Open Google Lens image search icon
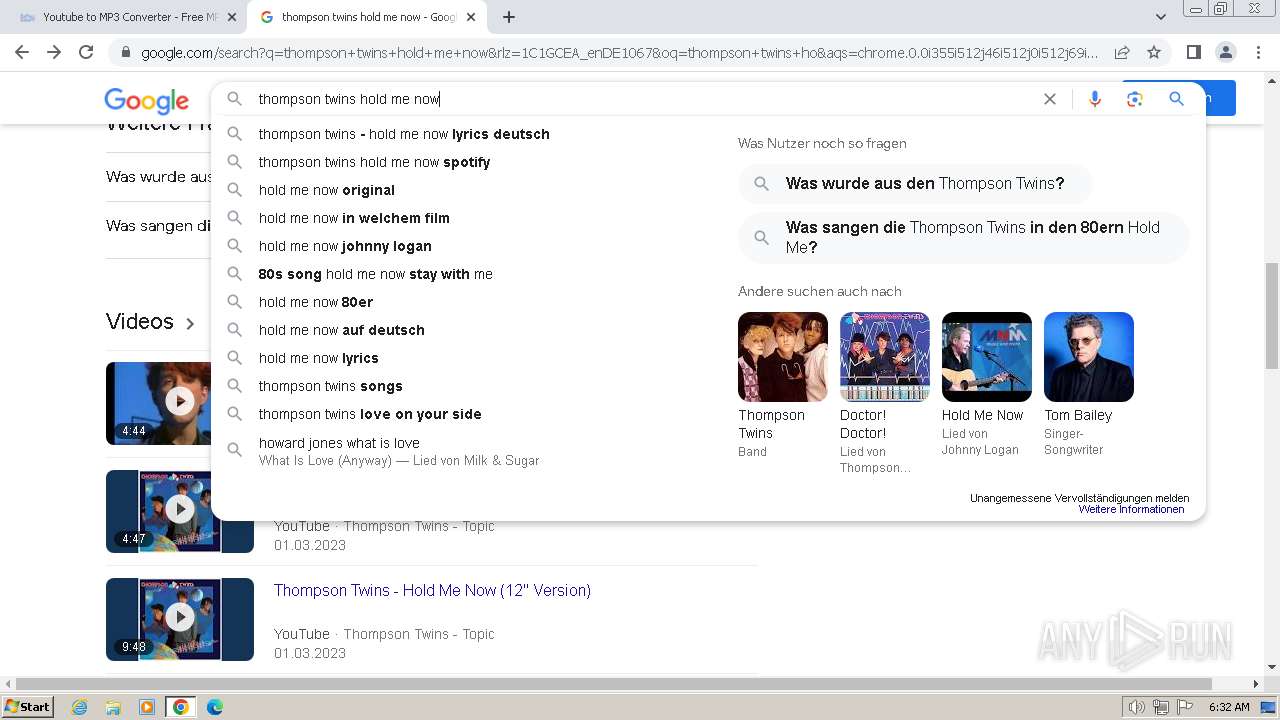 1134,99
